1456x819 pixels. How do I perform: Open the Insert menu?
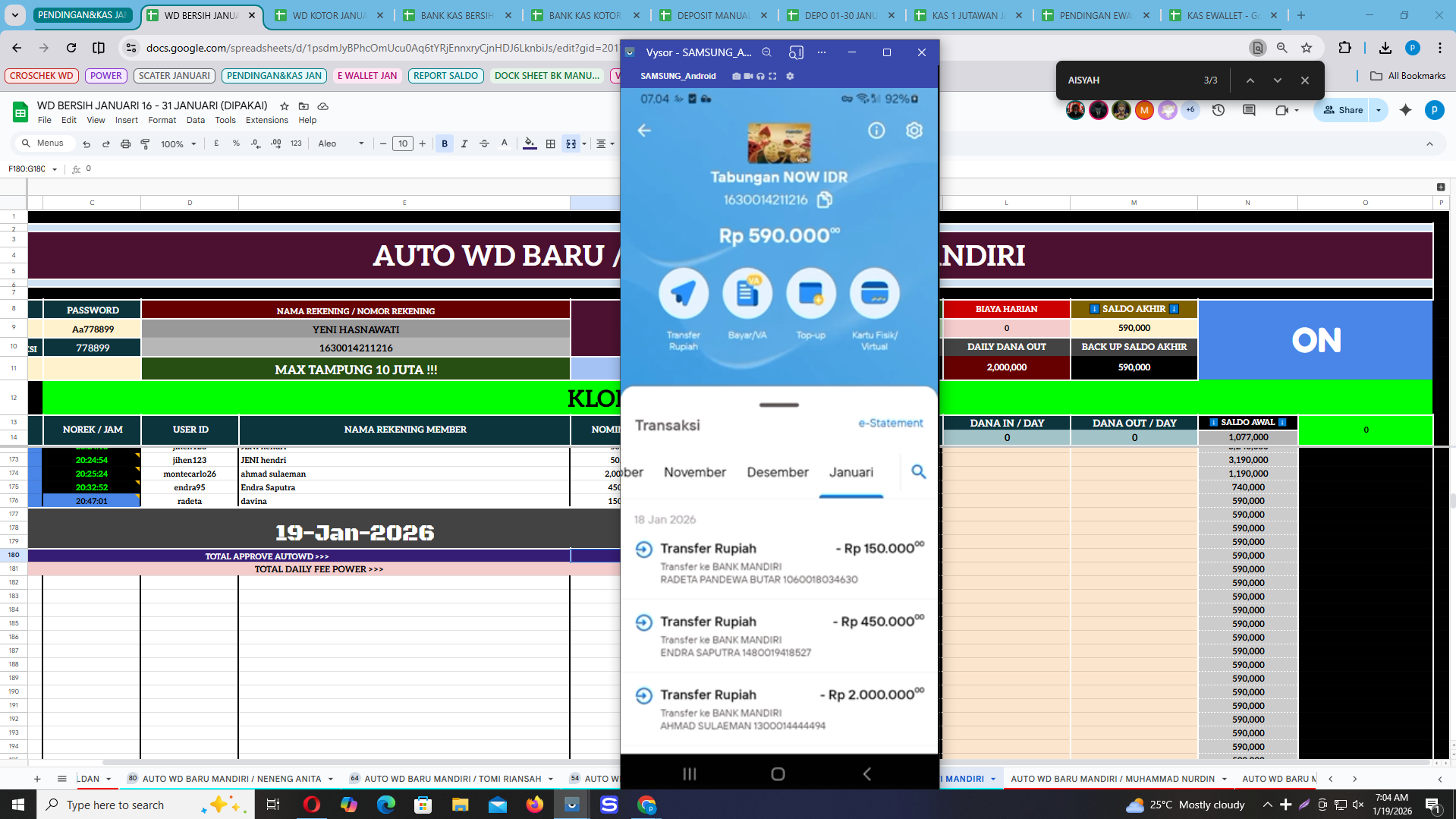pos(127,120)
